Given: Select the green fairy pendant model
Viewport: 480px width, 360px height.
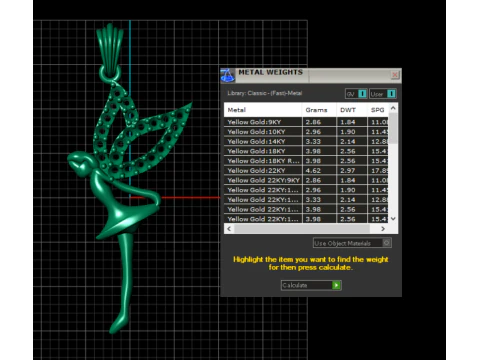Looking at the screenshot, I should (x=125, y=207).
